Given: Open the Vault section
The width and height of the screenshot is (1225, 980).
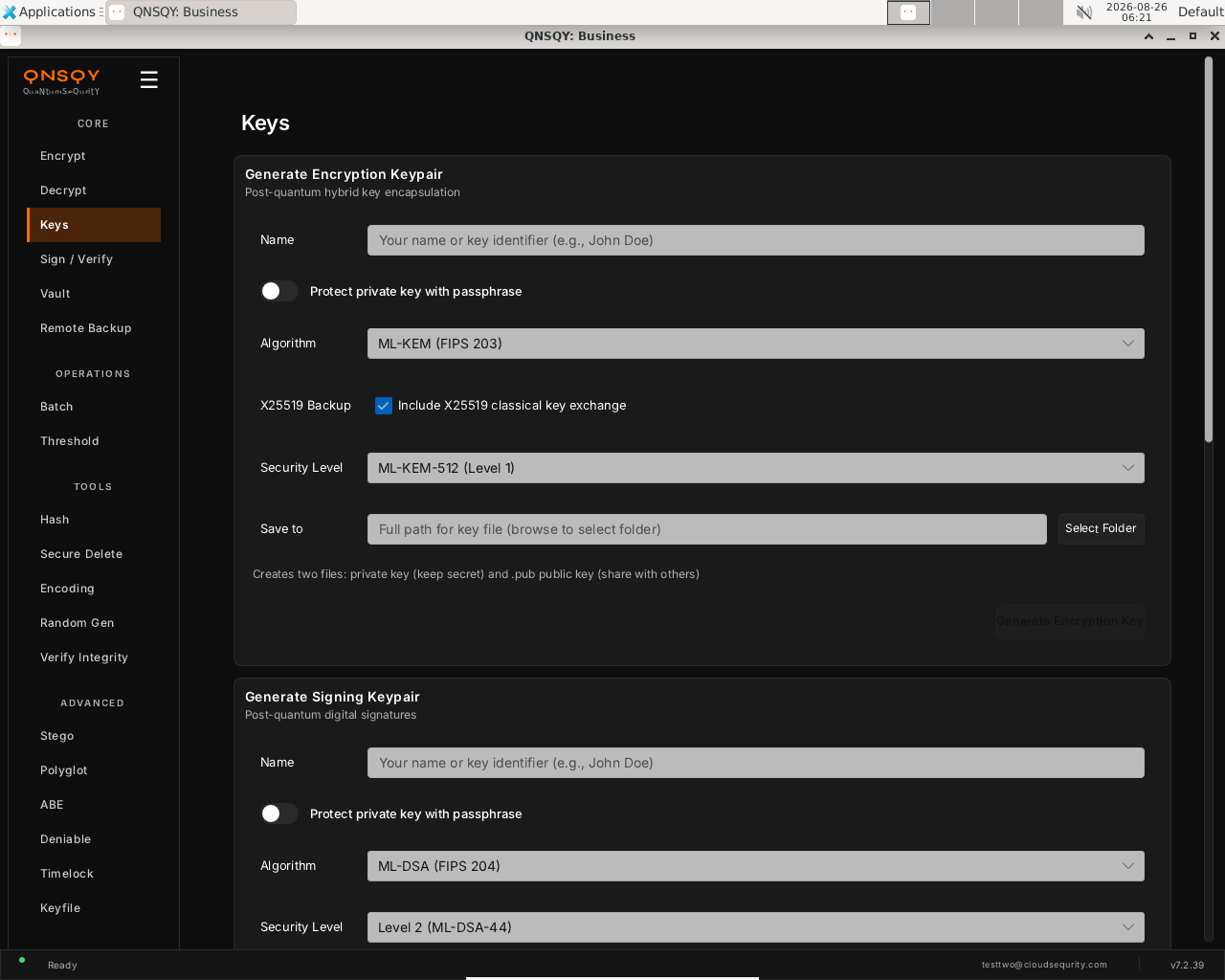Looking at the screenshot, I should coord(94,294).
